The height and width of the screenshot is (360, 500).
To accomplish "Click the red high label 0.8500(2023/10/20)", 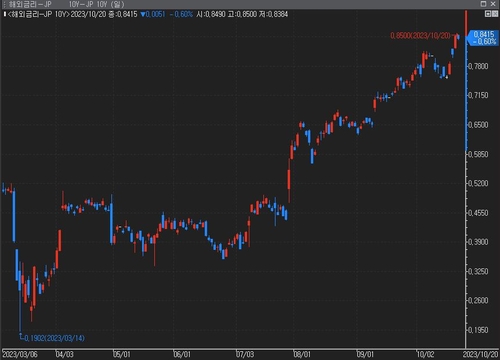I will click(x=420, y=35).
